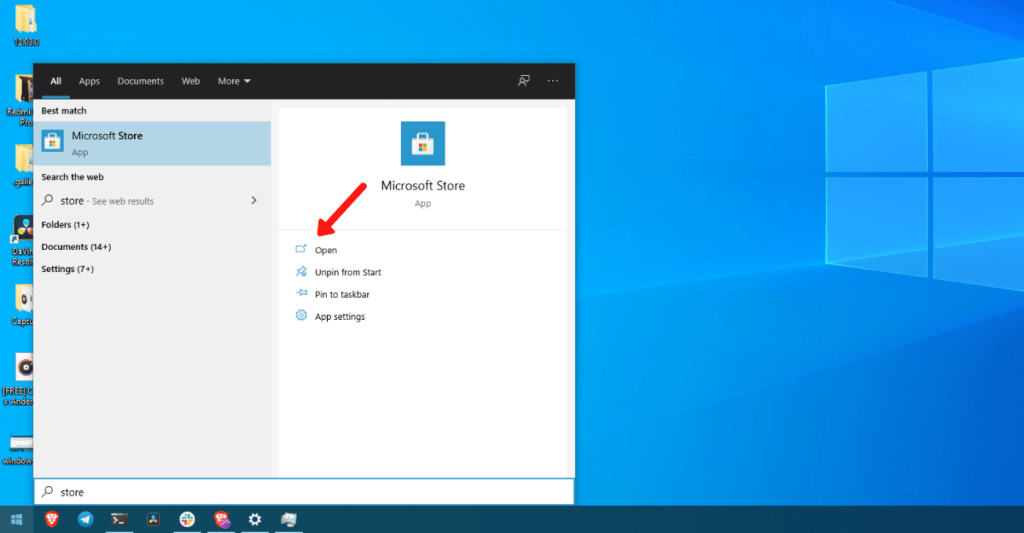Click the magnifier icon in the search box

click(x=48, y=491)
